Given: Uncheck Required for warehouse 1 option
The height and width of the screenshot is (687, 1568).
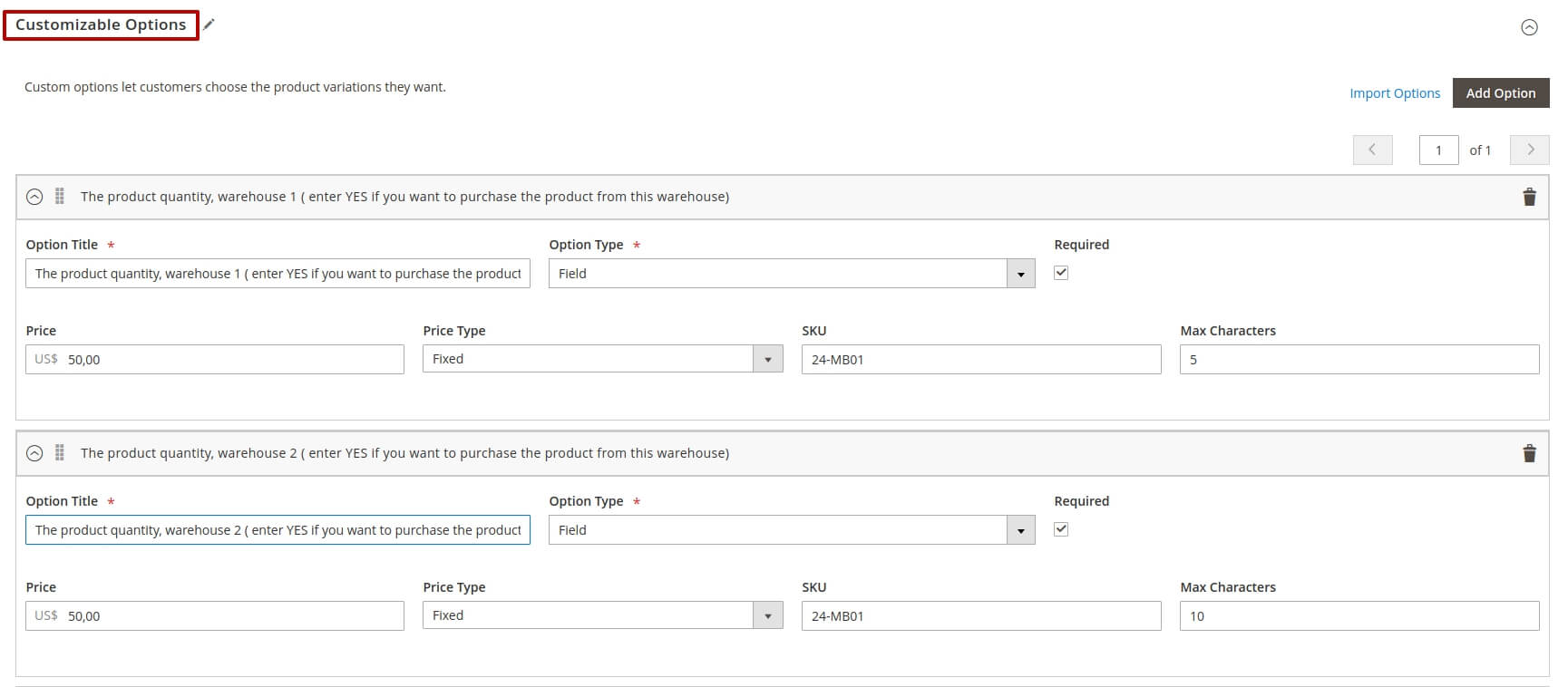Looking at the screenshot, I should coord(1061,273).
